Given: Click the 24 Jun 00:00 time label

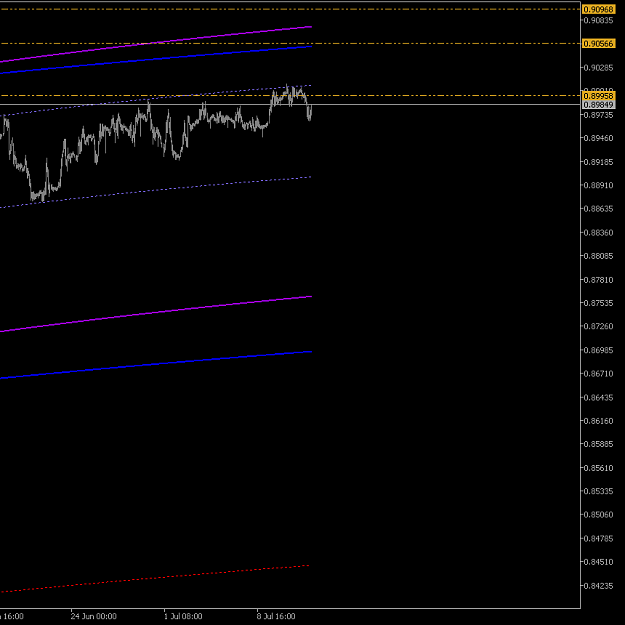Looking at the screenshot, I should (x=94, y=616).
